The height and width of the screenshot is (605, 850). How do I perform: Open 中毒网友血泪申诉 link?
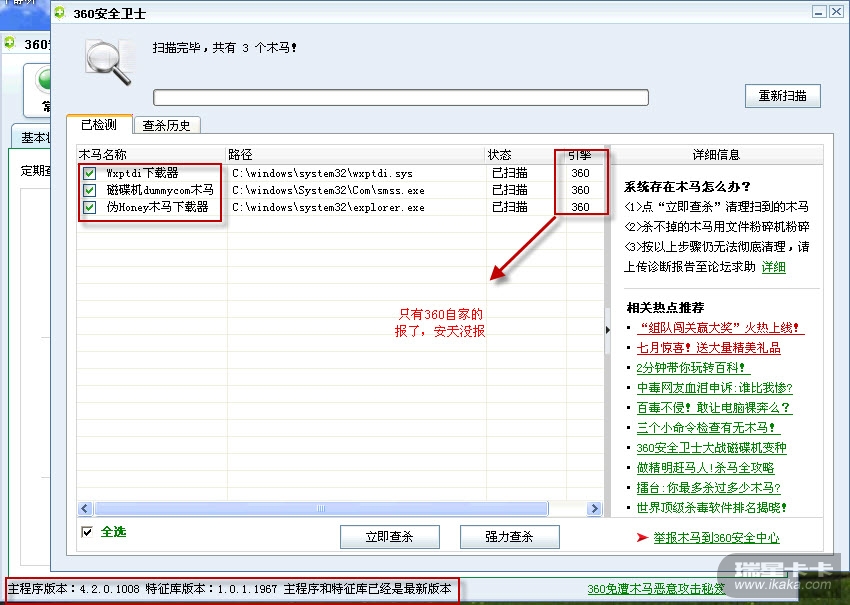coord(714,388)
